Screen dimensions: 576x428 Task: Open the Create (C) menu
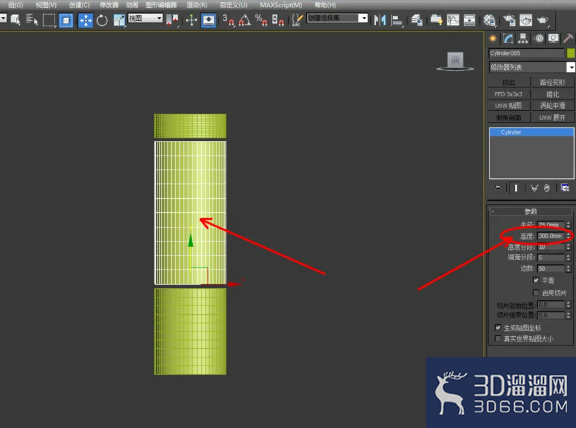tap(79, 5)
